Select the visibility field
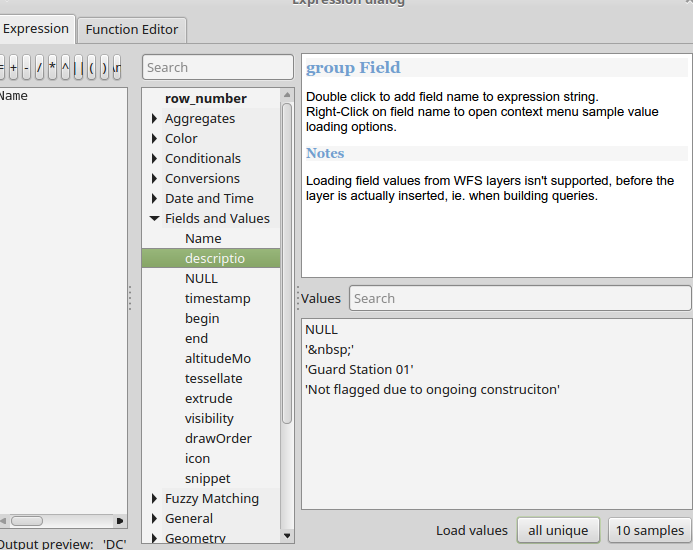 pyautogui.click(x=211, y=418)
